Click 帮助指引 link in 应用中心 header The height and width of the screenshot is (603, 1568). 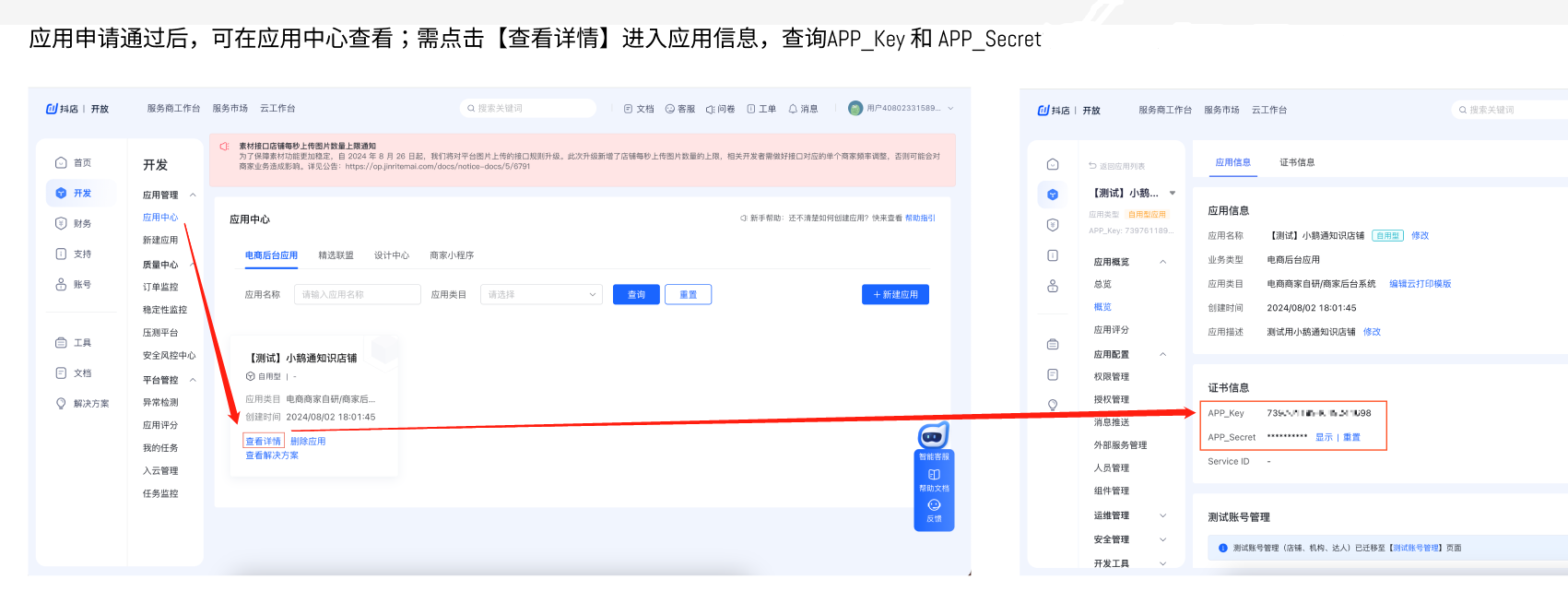tap(920, 219)
